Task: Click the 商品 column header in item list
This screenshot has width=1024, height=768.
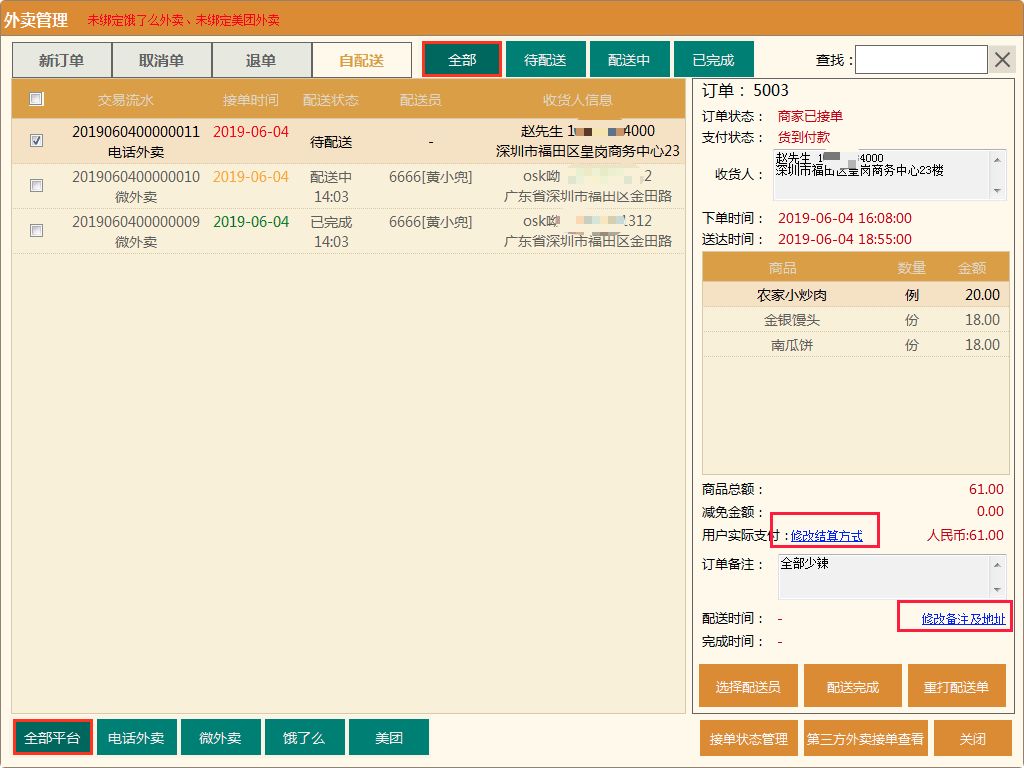Action: pos(782,268)
